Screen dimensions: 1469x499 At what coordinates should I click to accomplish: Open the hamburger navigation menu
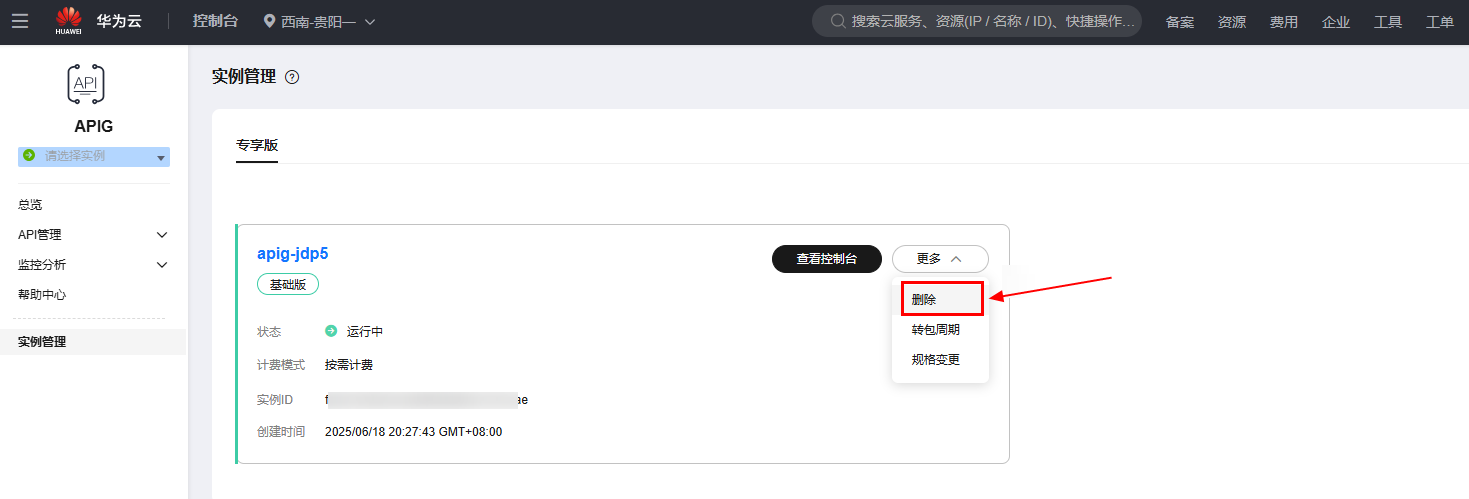click(x=20, y=21)
